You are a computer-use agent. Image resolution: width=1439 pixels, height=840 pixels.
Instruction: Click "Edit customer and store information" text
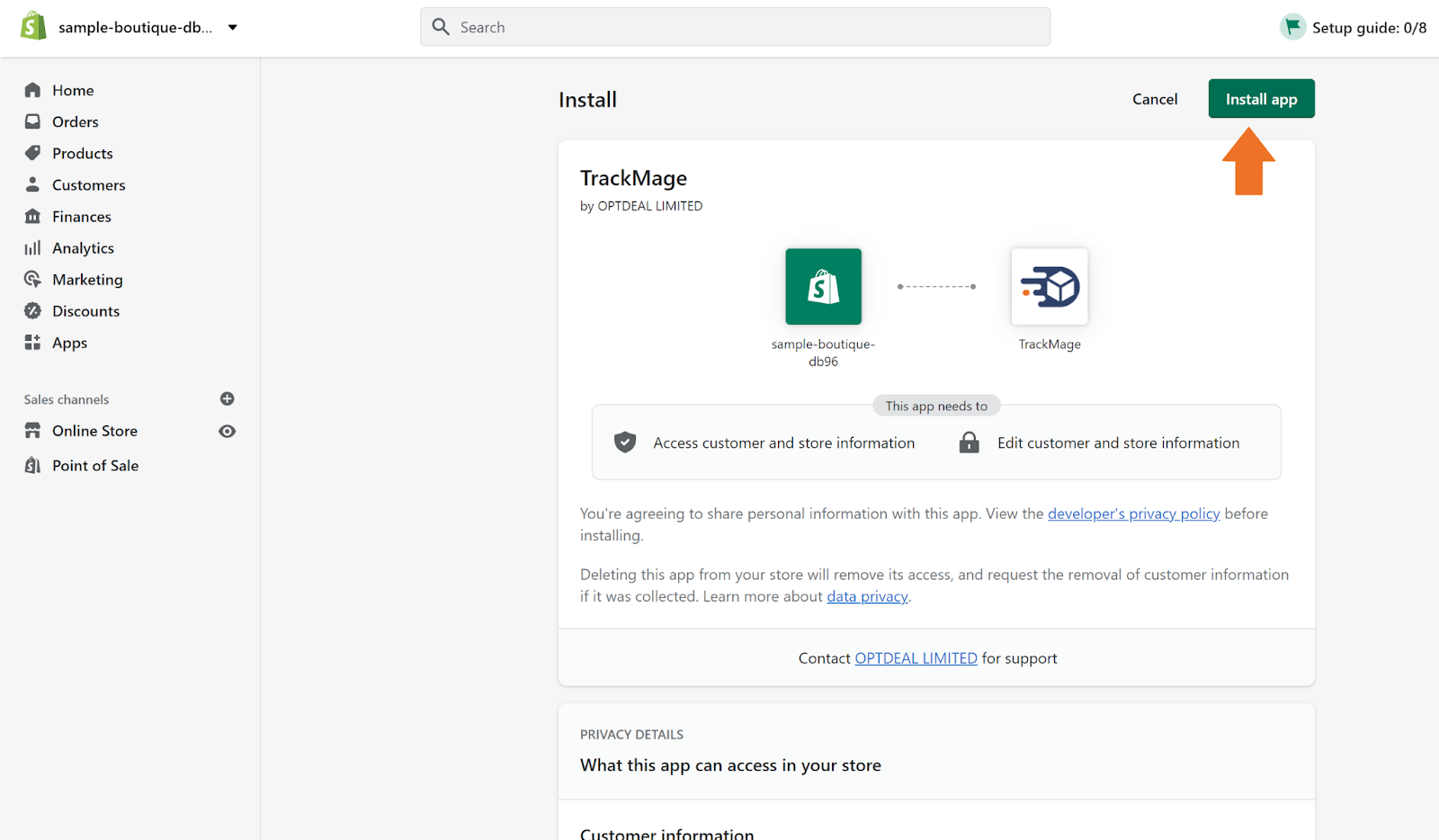[1118, 442]
